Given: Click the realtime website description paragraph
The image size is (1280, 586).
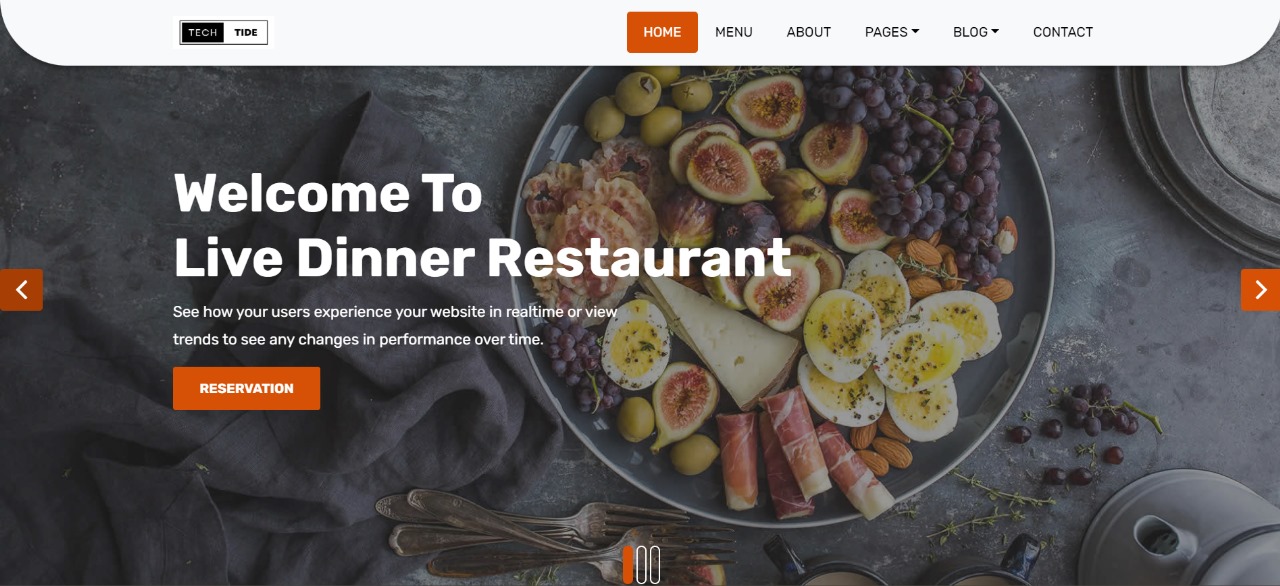Looking at the screenshot, I should pos(396,325).
